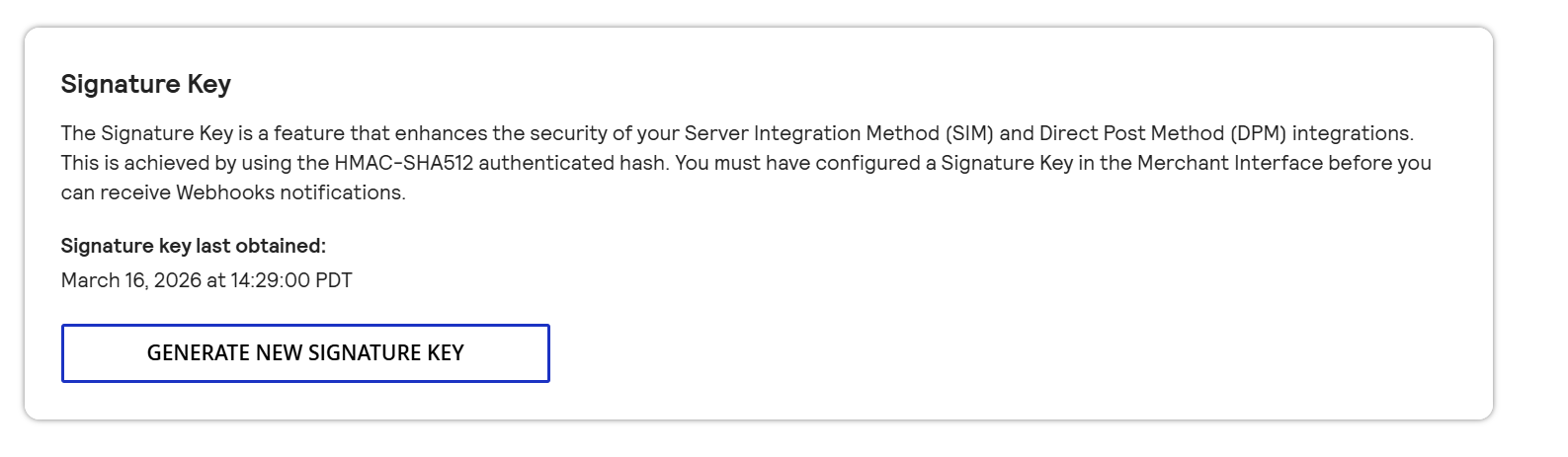Click the HMAC-SHA512 text in the description
The height and width of the screenshot is (457, 1568).
tap(403, 163)
